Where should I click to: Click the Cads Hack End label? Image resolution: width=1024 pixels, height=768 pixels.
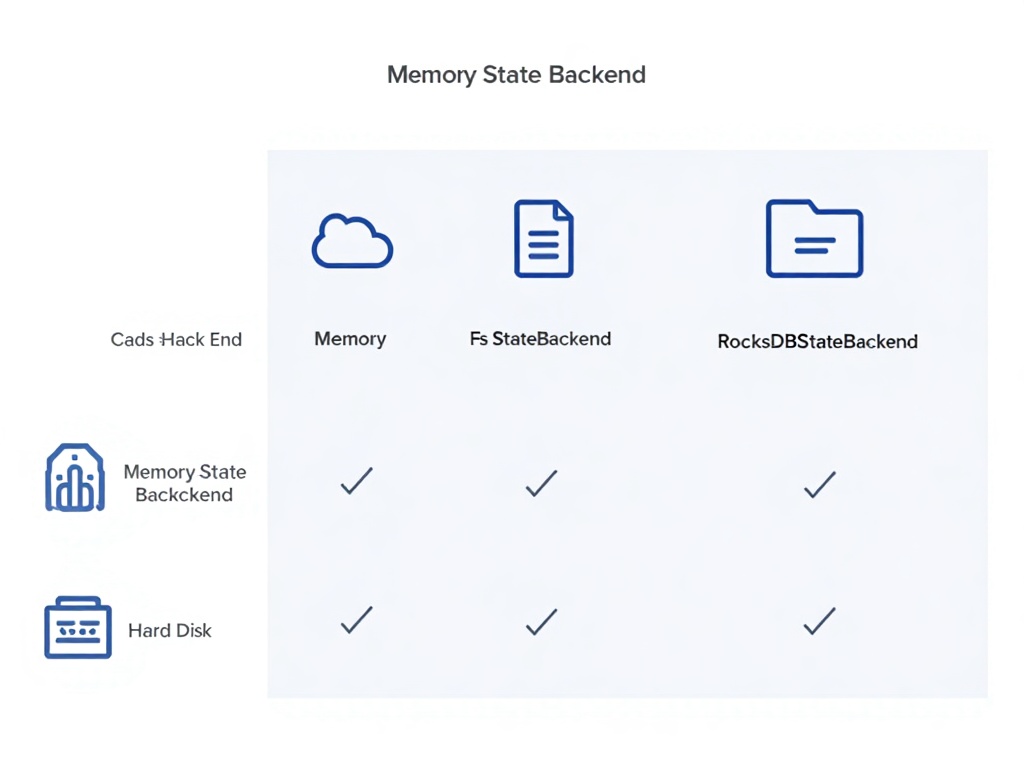point(176,340)
